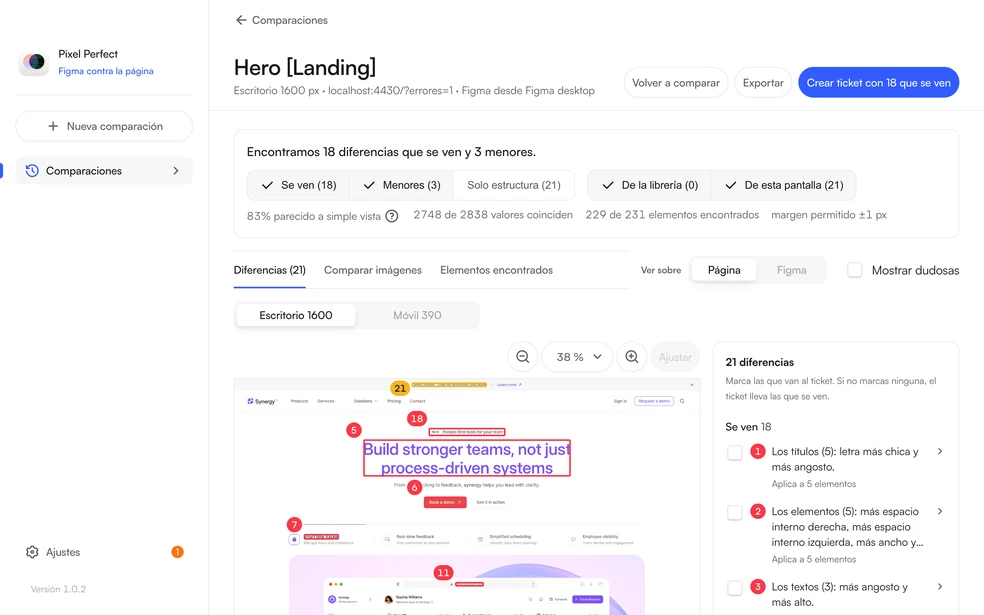Viewport: 984px width, 615px height.
Task: Check the Los títulos (5) difference
Action: coord(735,452)
